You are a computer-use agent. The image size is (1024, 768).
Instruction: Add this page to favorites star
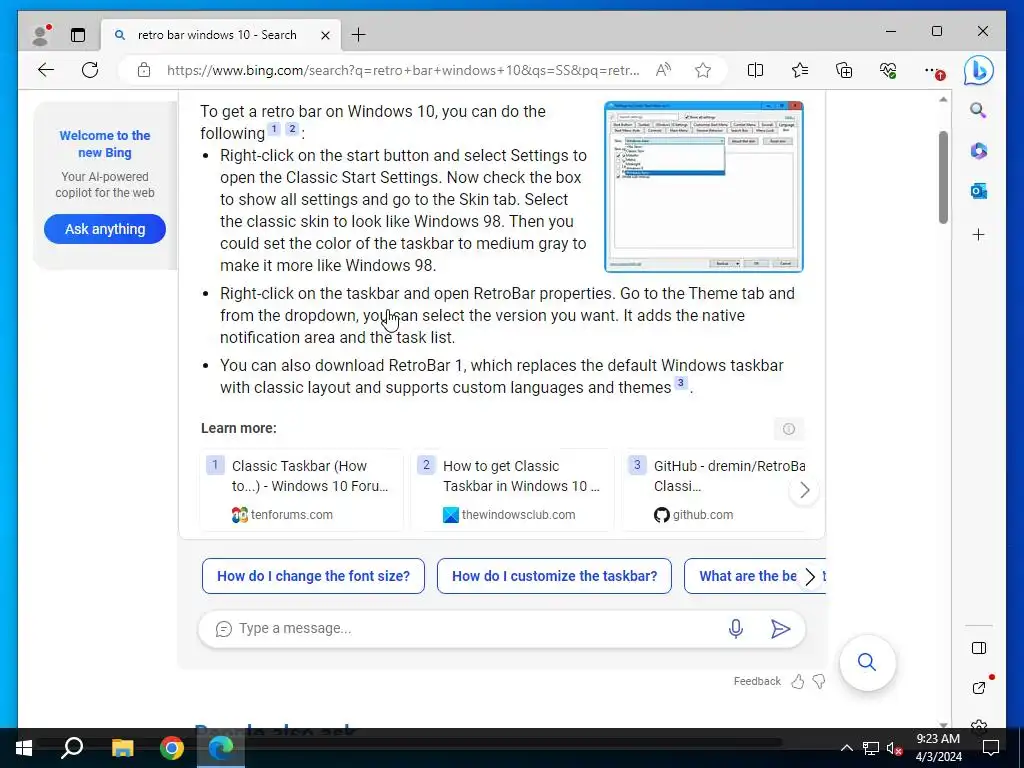[703, 70]
